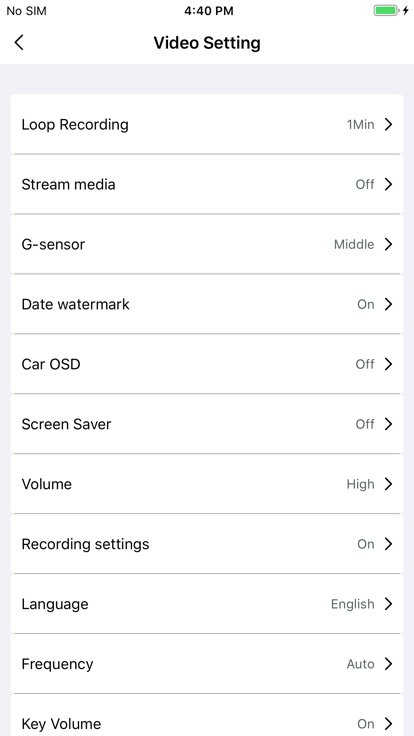
Task: Tap the back arrow icon
Action: coord(19,42)
